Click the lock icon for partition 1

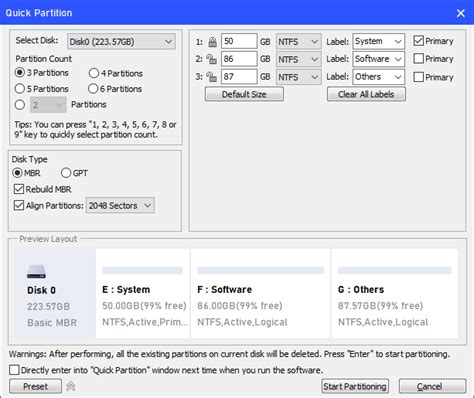coord(212,42)
